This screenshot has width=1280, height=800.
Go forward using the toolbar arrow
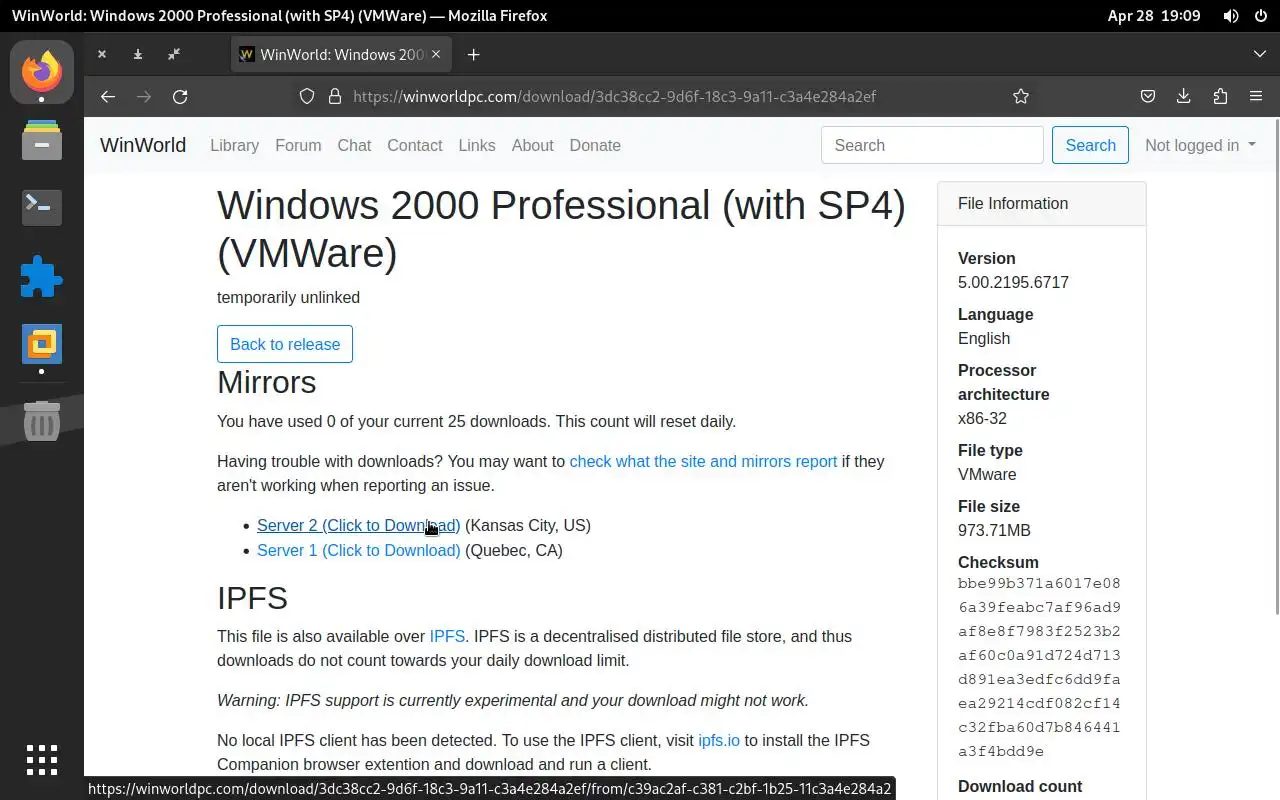tap(144, 96)
